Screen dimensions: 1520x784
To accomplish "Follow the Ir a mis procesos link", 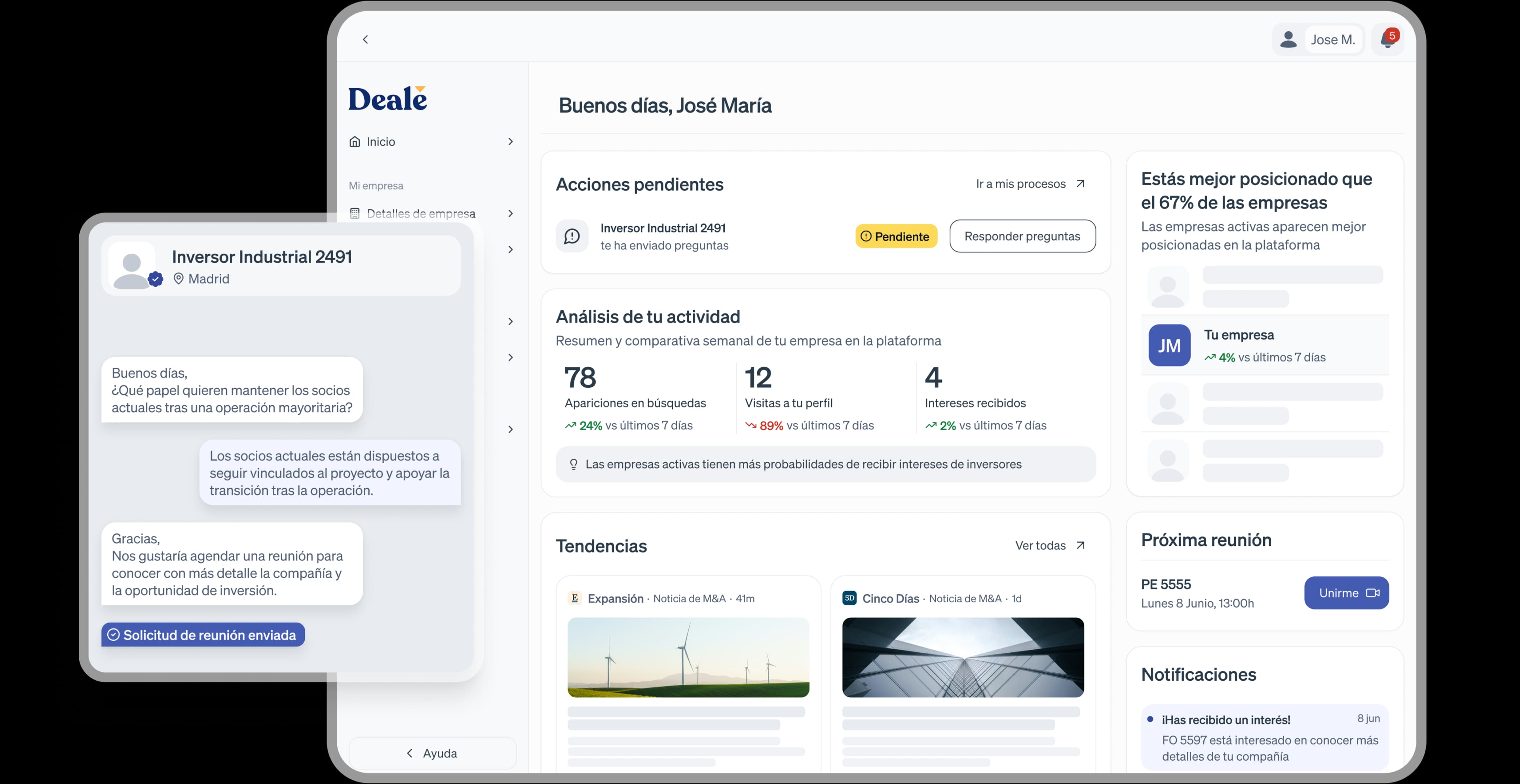I will 1030,184.
